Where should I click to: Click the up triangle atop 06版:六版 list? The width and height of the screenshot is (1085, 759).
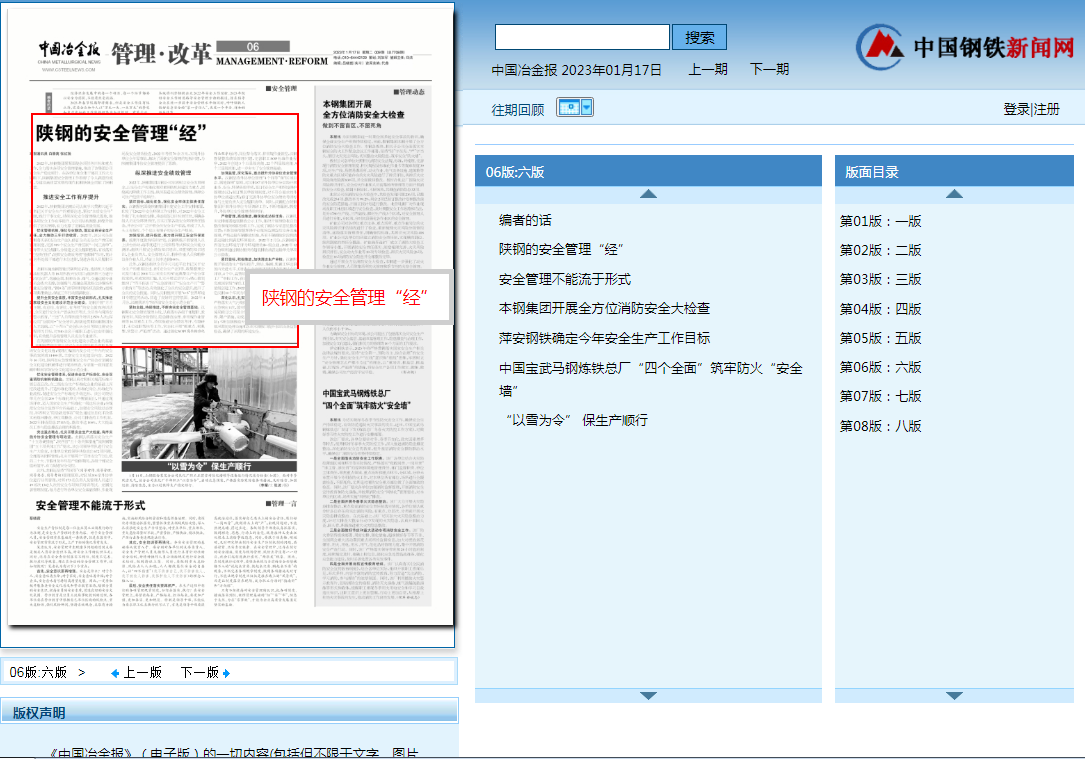[648, 192]
